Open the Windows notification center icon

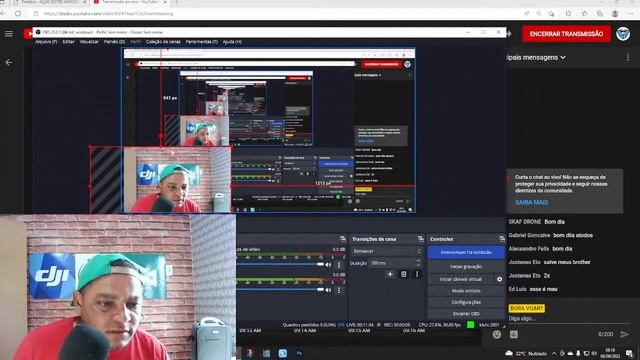tap(629, 353)
